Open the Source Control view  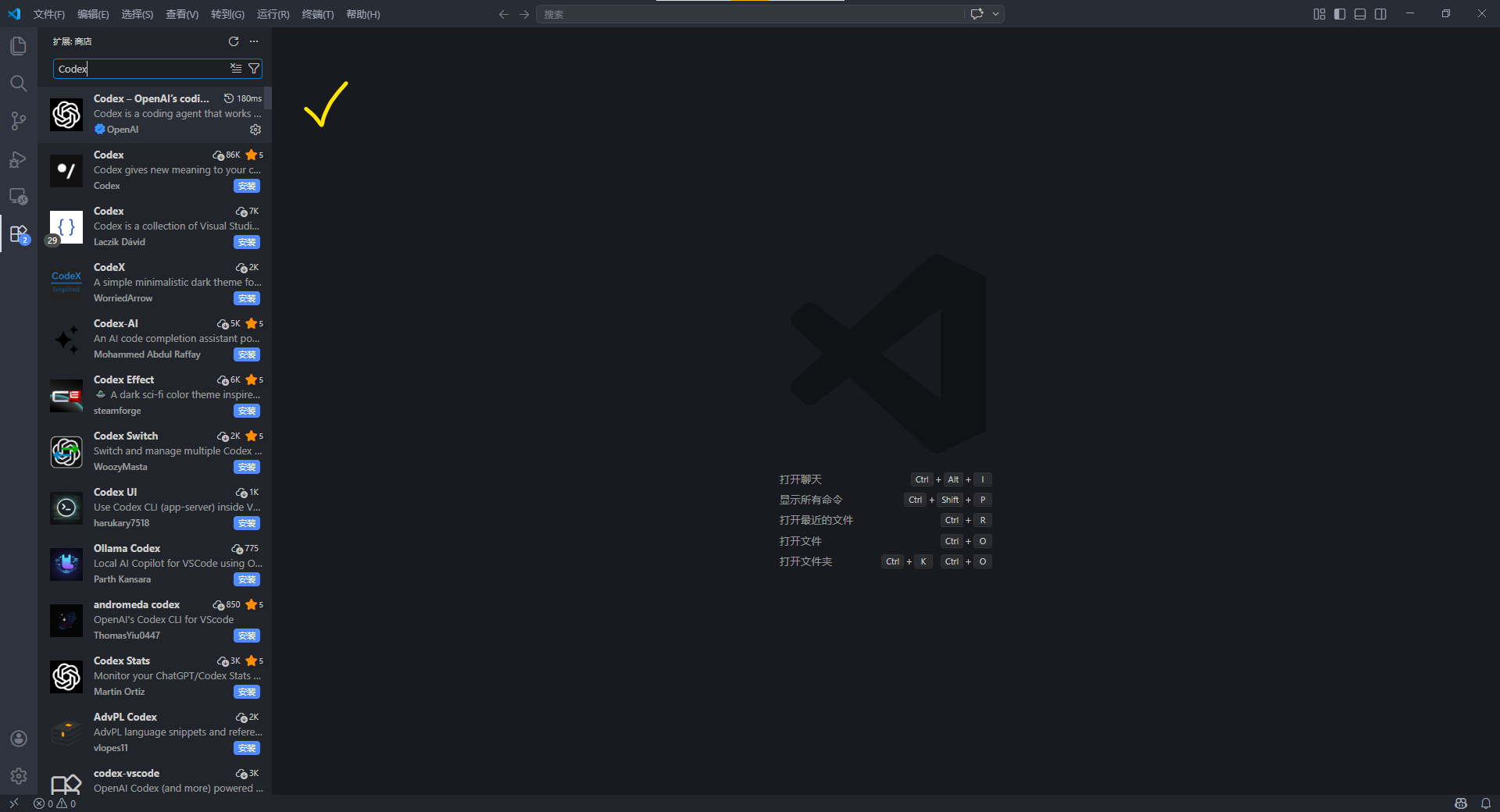click(19, 121)
